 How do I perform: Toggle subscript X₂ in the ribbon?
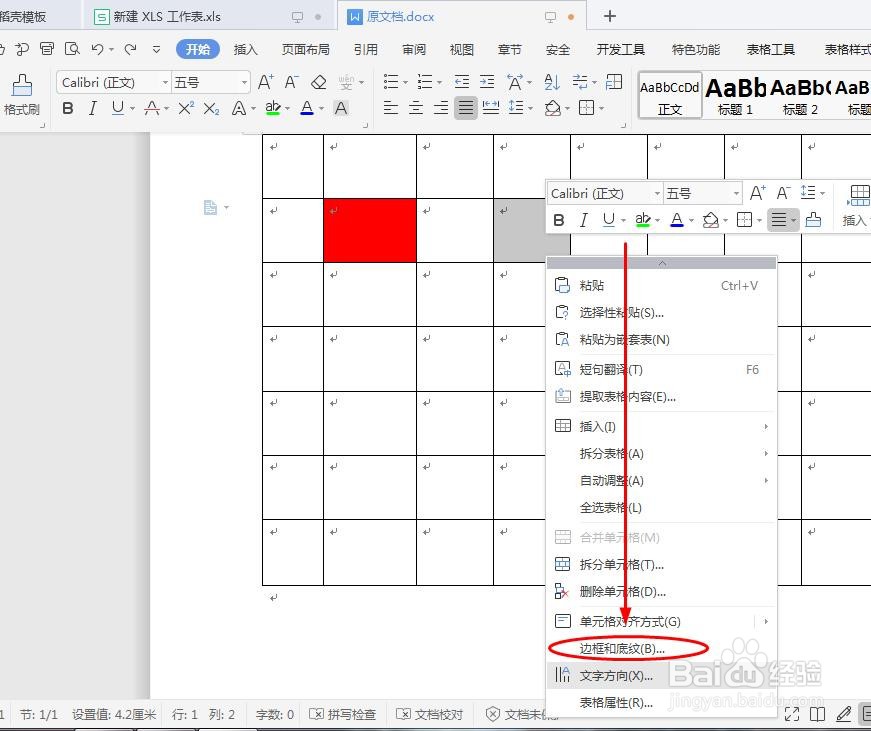pos(211,108)
